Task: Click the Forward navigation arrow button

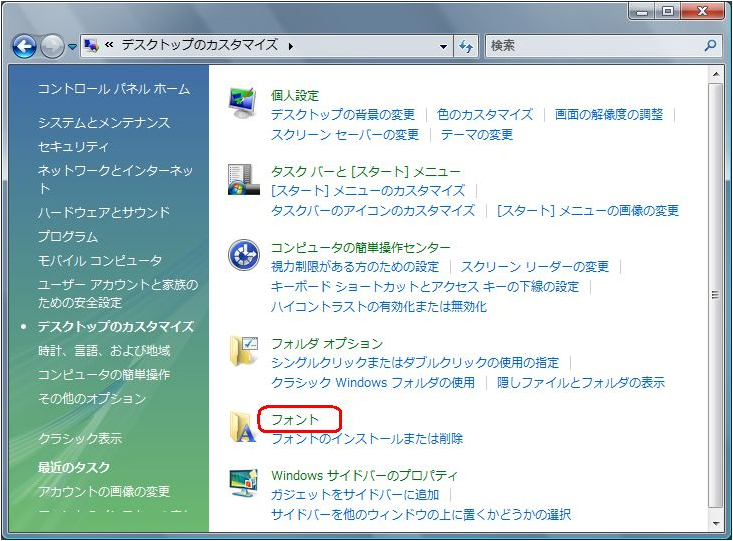Action: (52, 46)
